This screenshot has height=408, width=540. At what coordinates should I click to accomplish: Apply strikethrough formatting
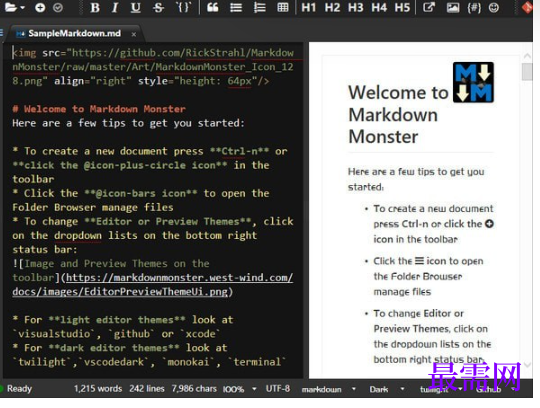click(x=158, y=8)
